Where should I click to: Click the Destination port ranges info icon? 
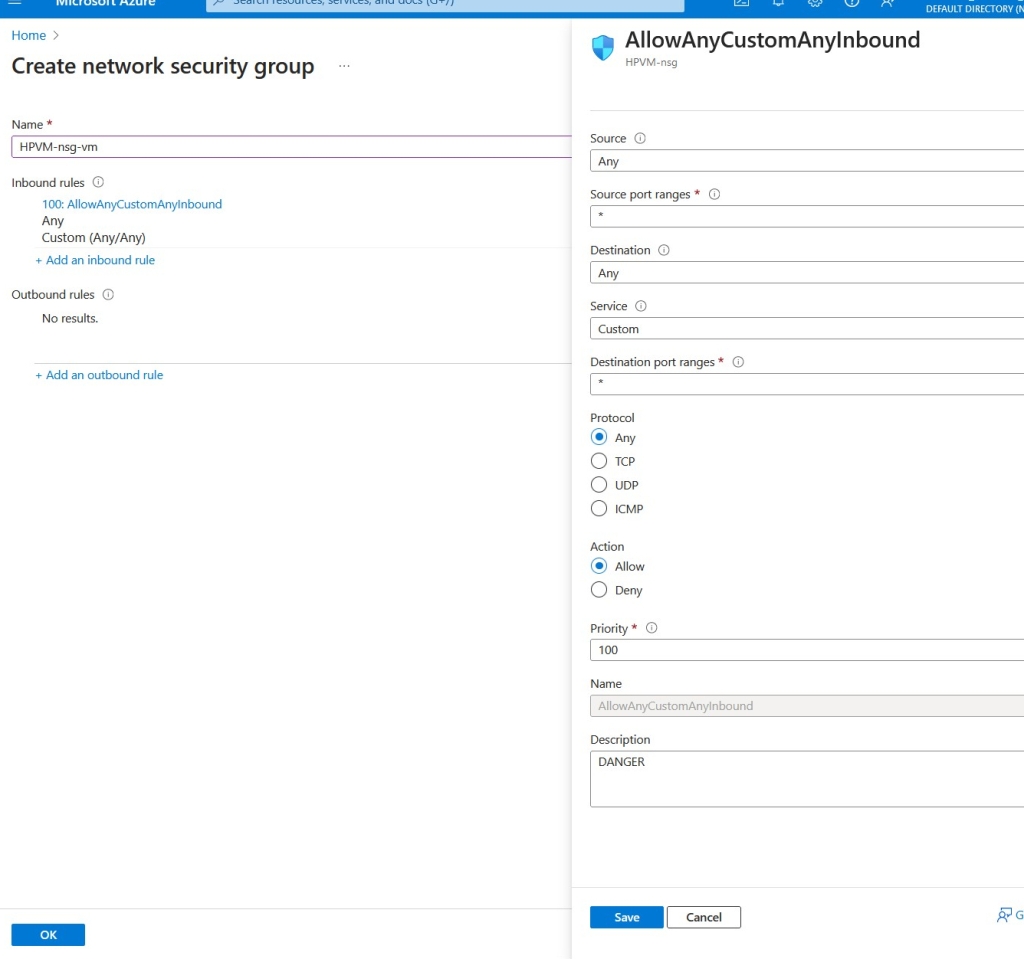click(739, 363)
